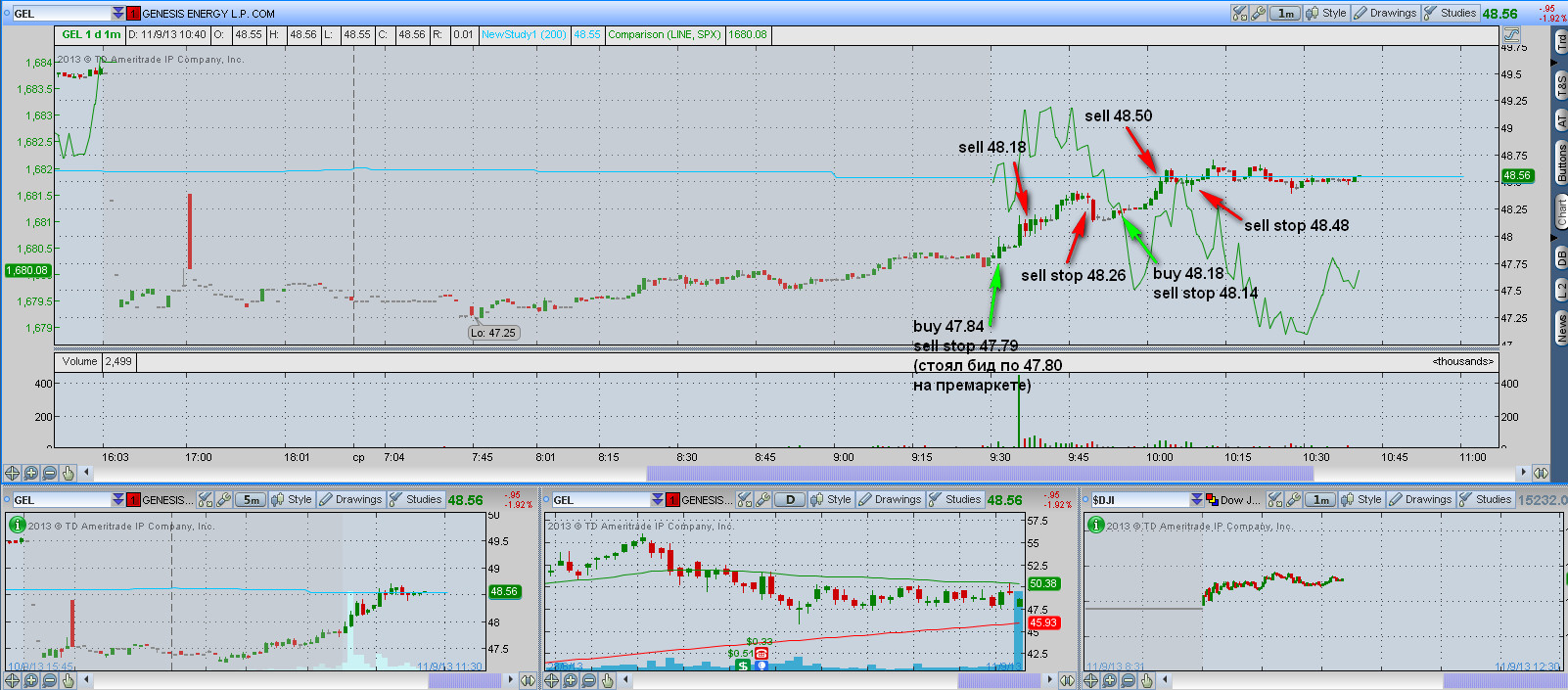Click the green dividend dollar icon
The height and width of the screenshot is (690, 1568).
point(743,666)
